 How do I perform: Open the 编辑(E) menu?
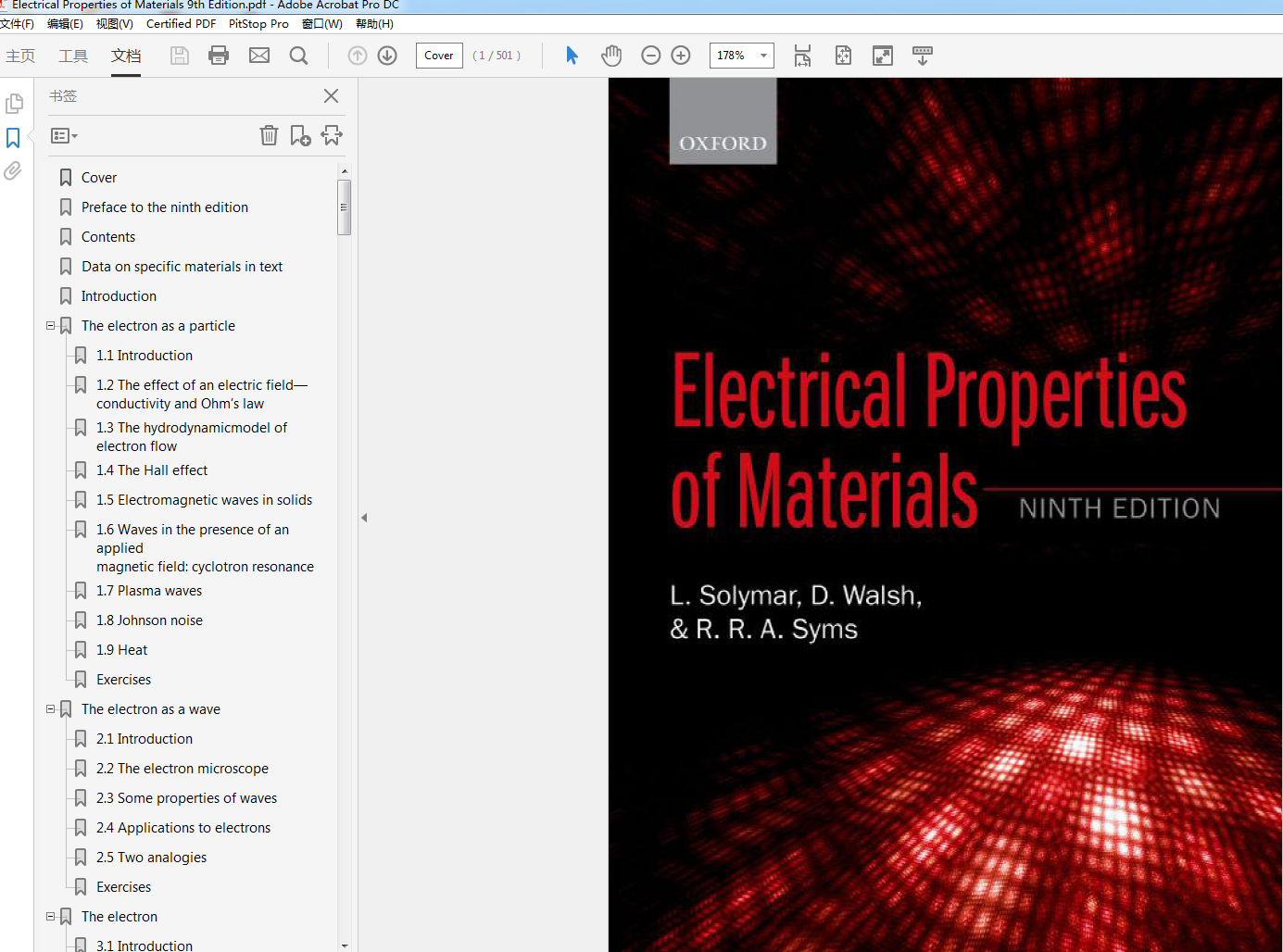click(x=65, y=24)
